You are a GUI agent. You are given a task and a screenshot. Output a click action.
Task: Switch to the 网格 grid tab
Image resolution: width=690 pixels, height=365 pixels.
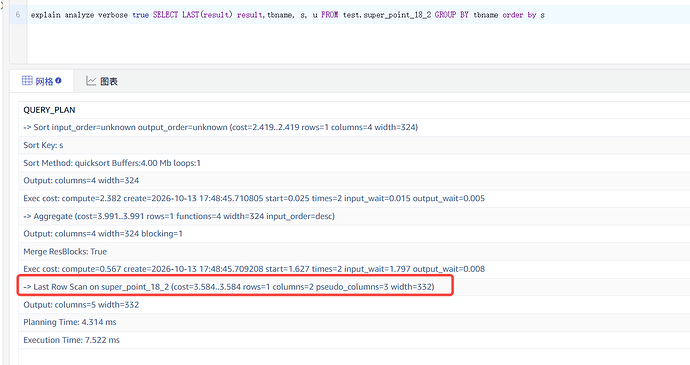42,81
